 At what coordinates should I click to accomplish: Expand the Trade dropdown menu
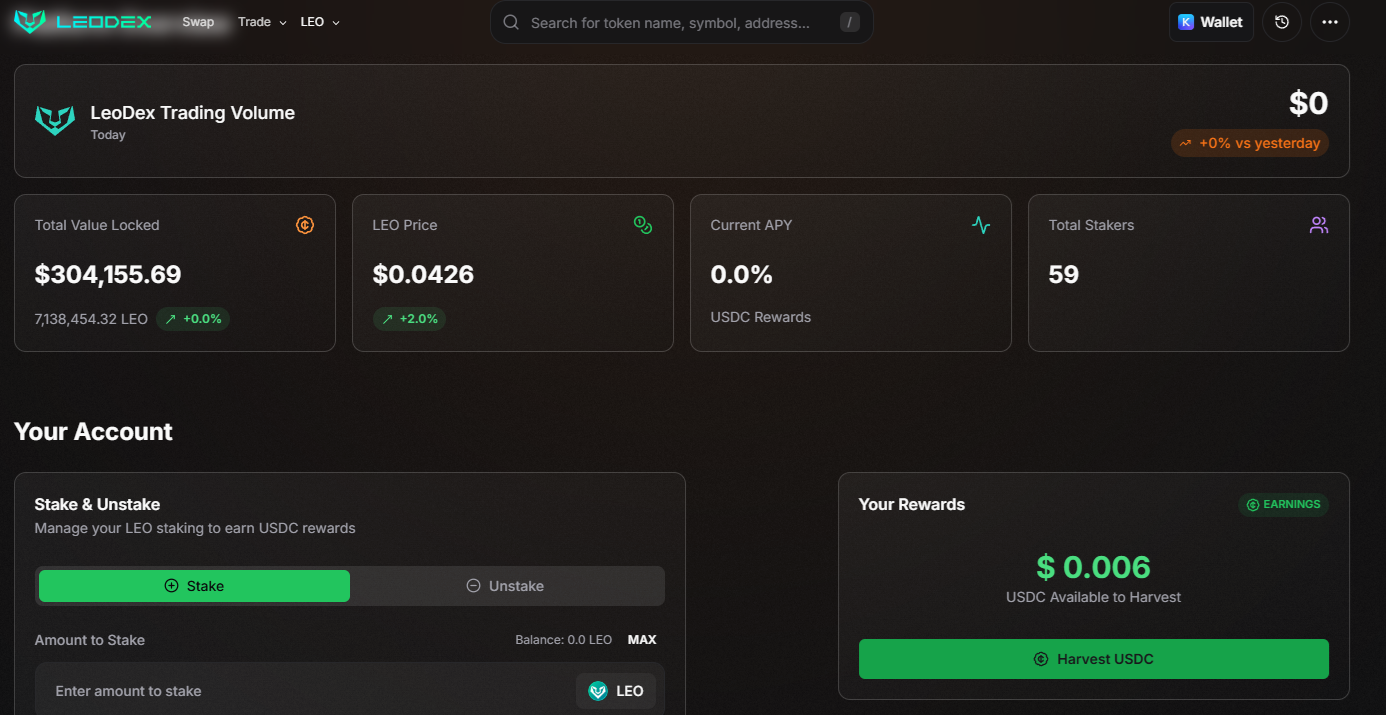click(262, 22)
